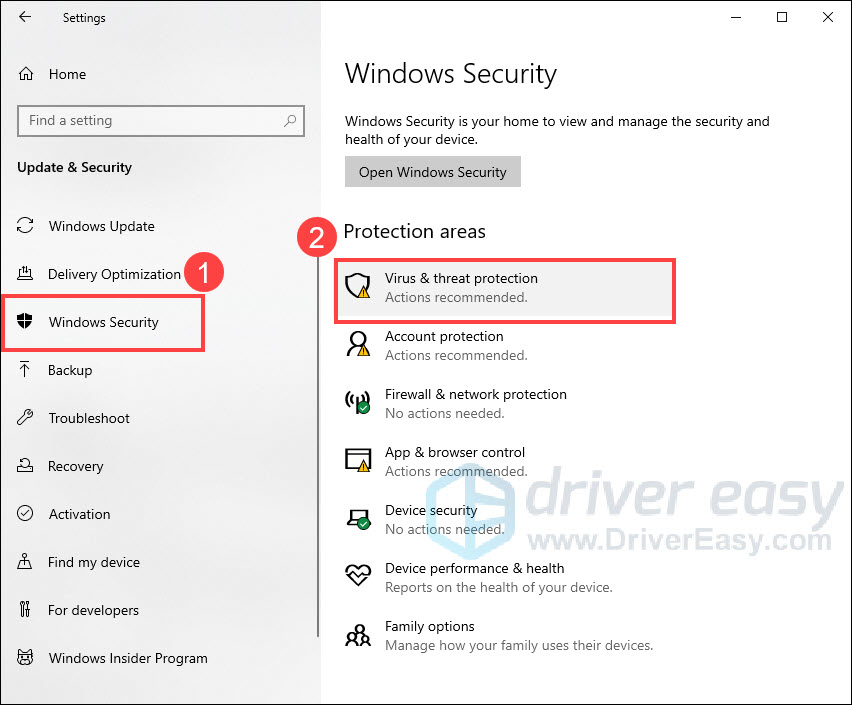Viewport: 852px width, 705px height.
Task: Open Windows Security button
Action: click(x=433, y=172)
